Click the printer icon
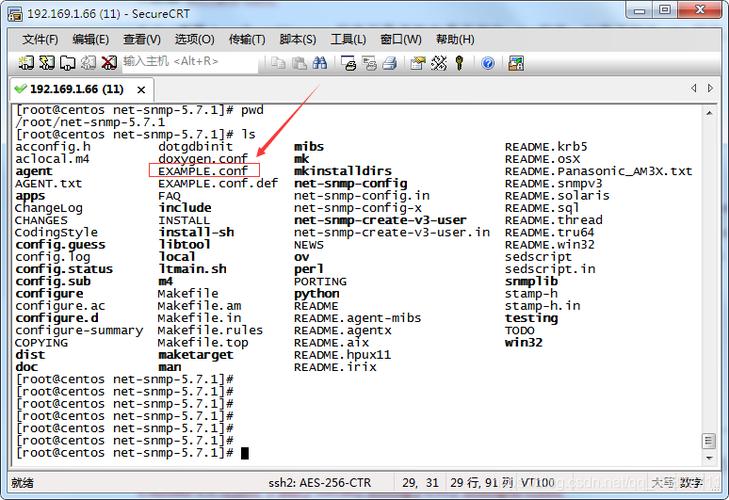729x500 pixels. pyautogui.click(x=390, y=63)
